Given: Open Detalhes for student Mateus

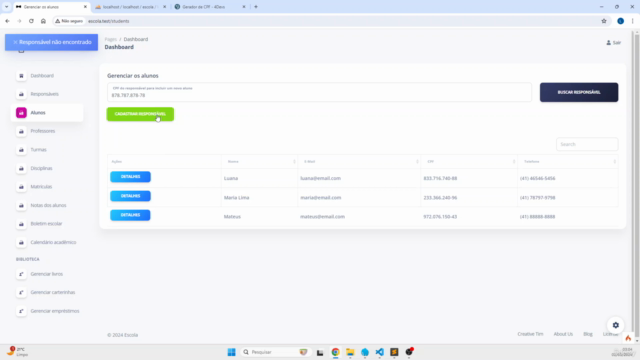Looking at the screenshot, I should (130, 215).
